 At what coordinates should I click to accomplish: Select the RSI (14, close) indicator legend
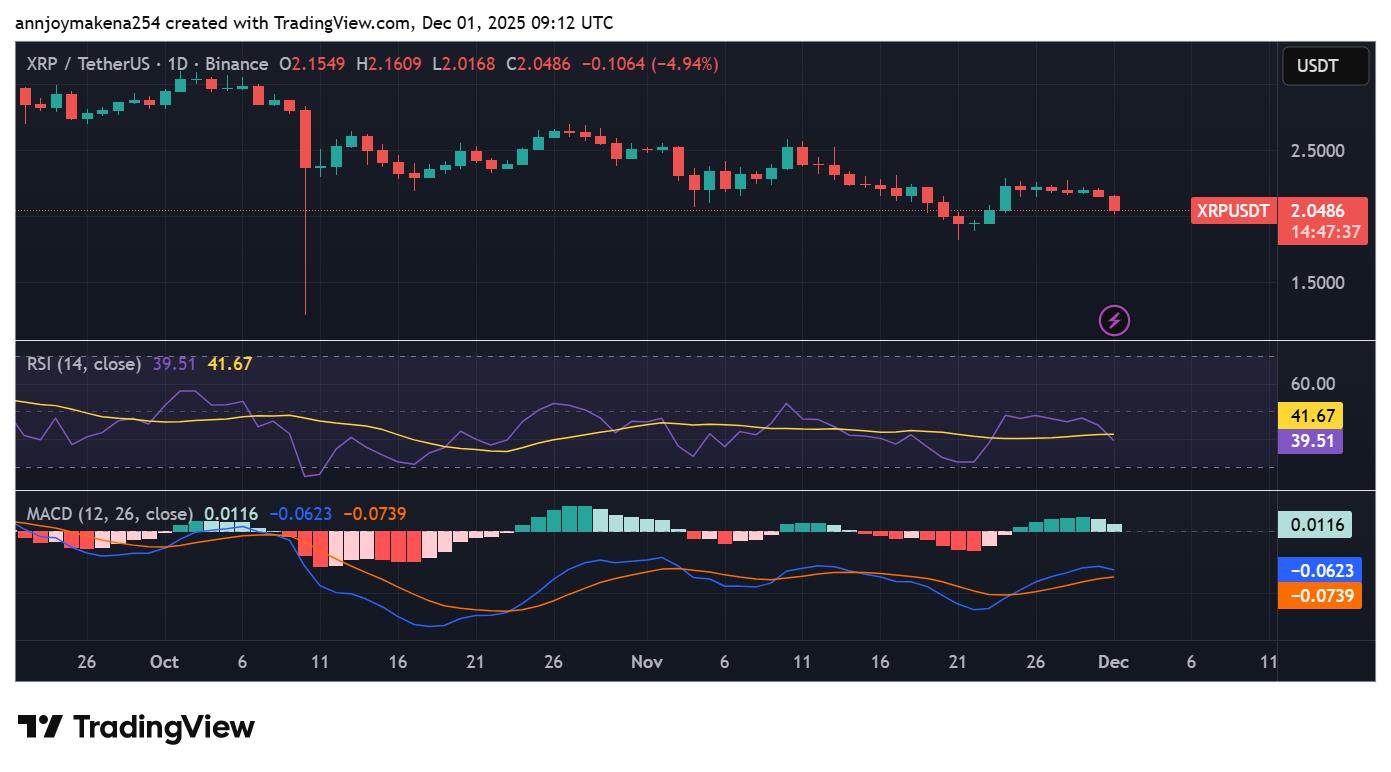click(x=84, y=364)
